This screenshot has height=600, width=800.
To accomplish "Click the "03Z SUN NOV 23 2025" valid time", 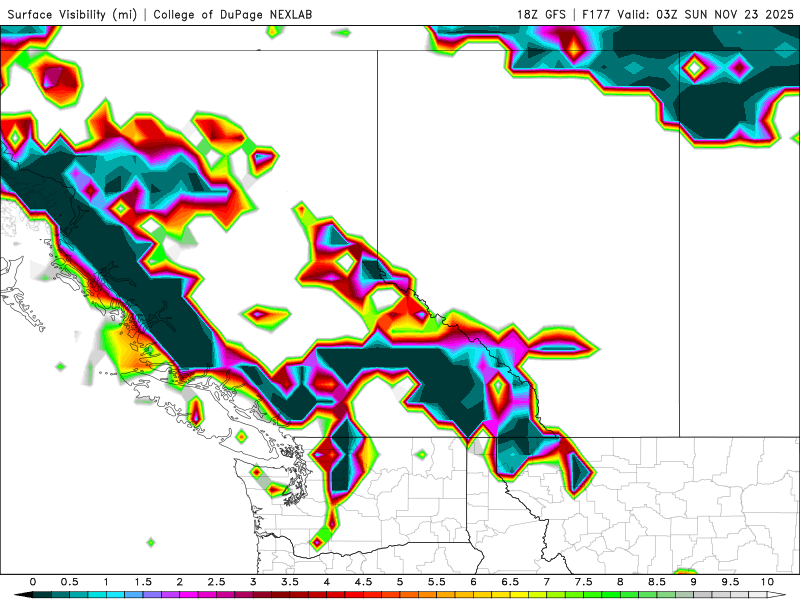I will [725, 14].
